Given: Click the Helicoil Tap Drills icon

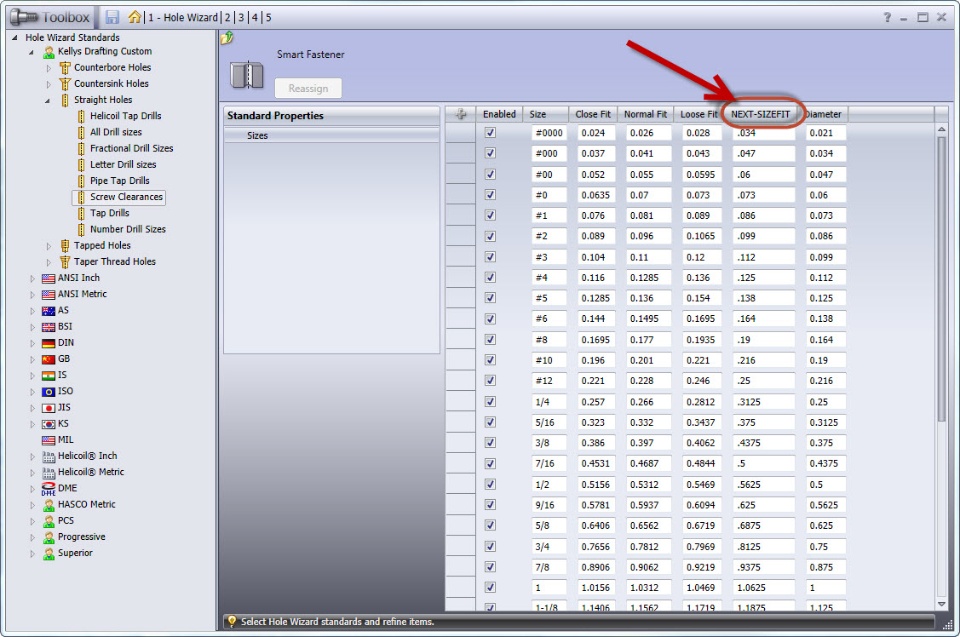Looking at the screenshot, I should click(x=81, y=116).
